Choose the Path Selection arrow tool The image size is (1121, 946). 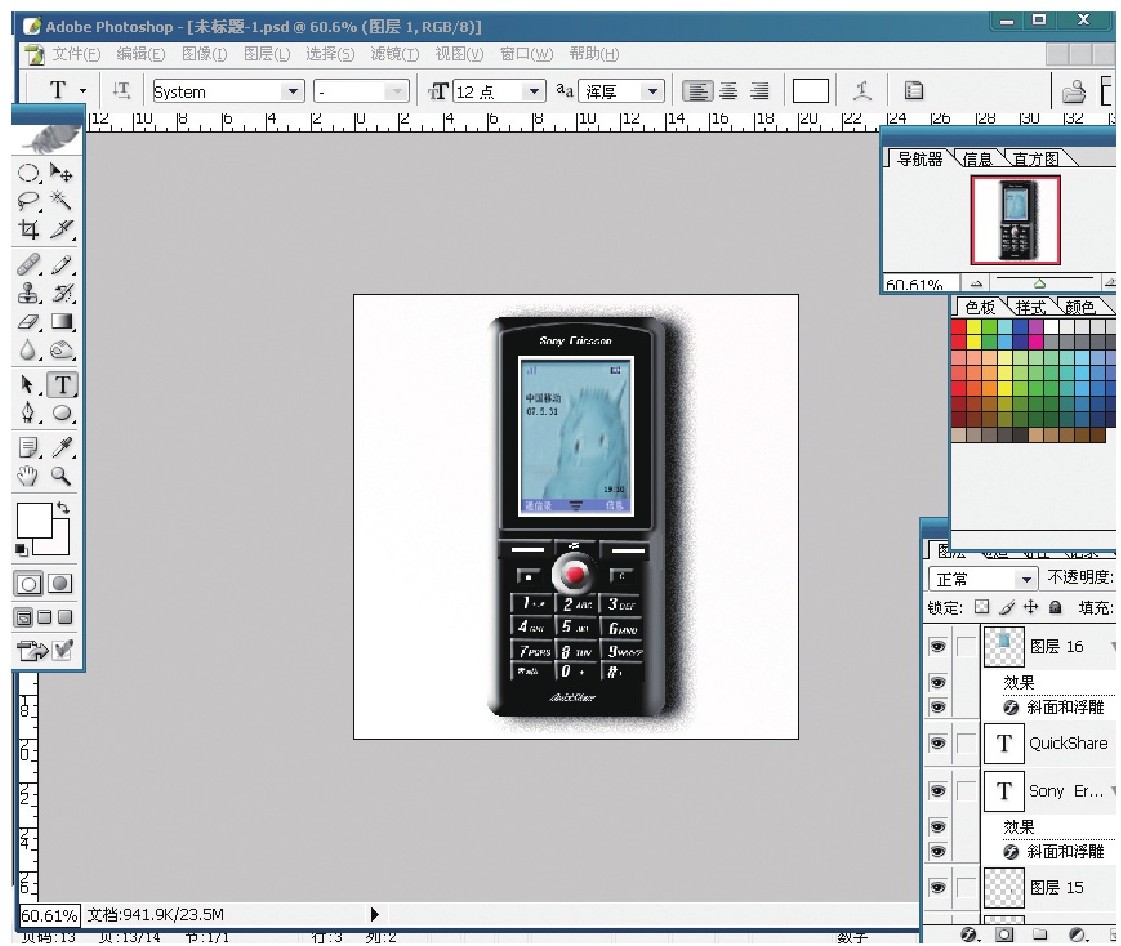(29, 385)
